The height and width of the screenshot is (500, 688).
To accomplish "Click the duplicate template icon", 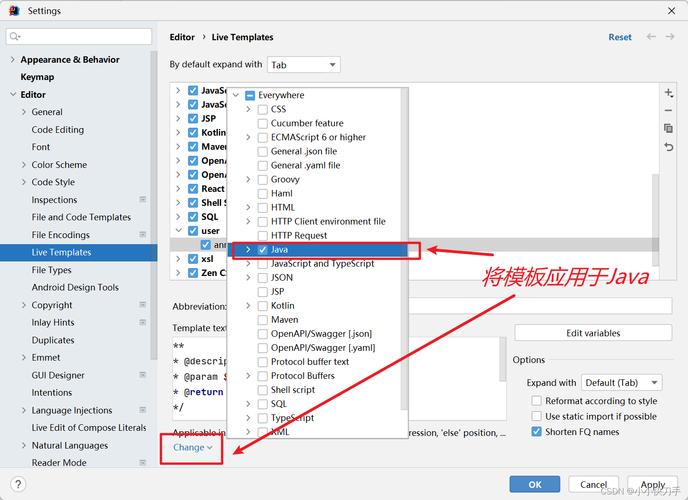I will (669, 128).
